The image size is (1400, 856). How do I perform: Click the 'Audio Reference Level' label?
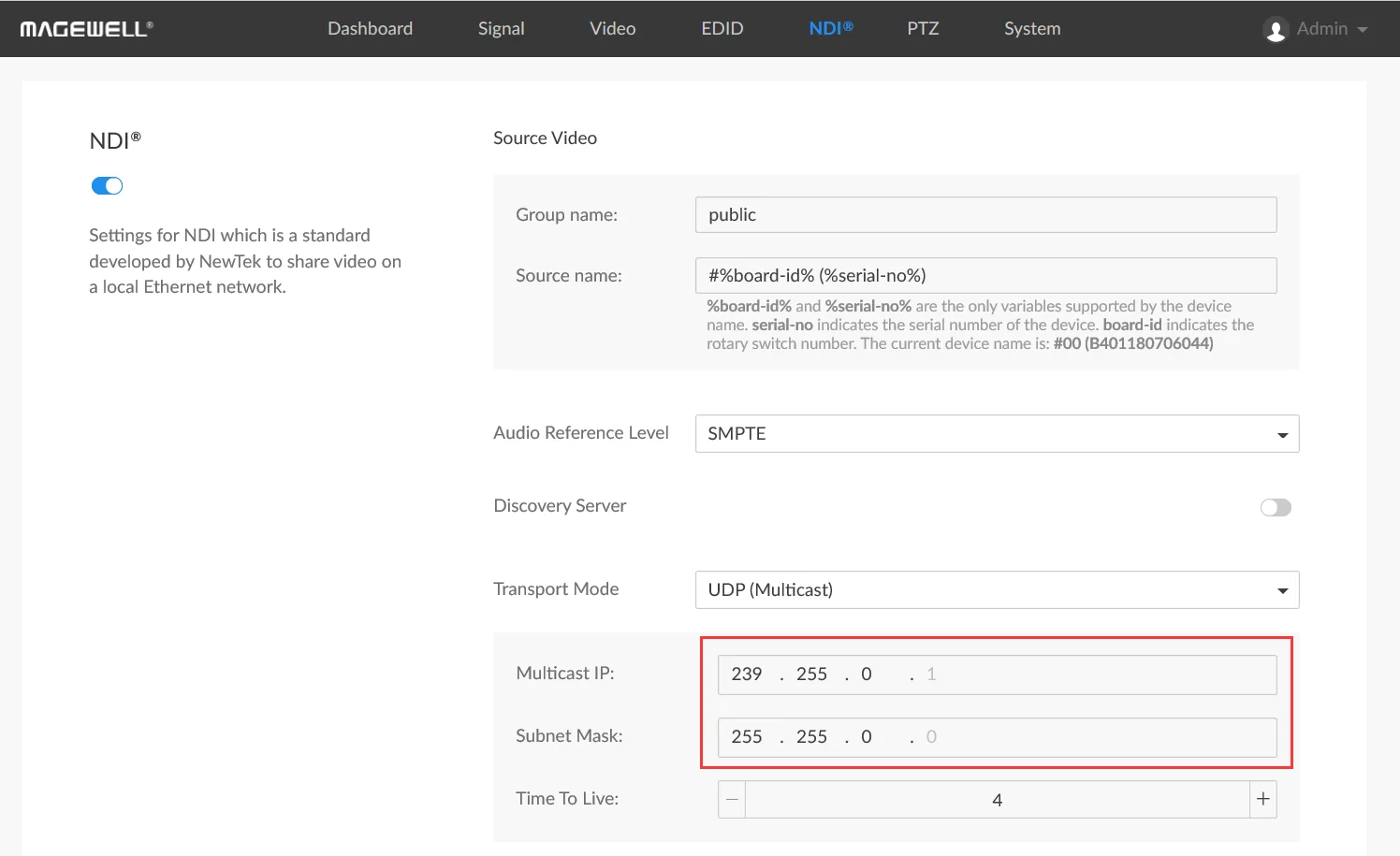[581, 432]
